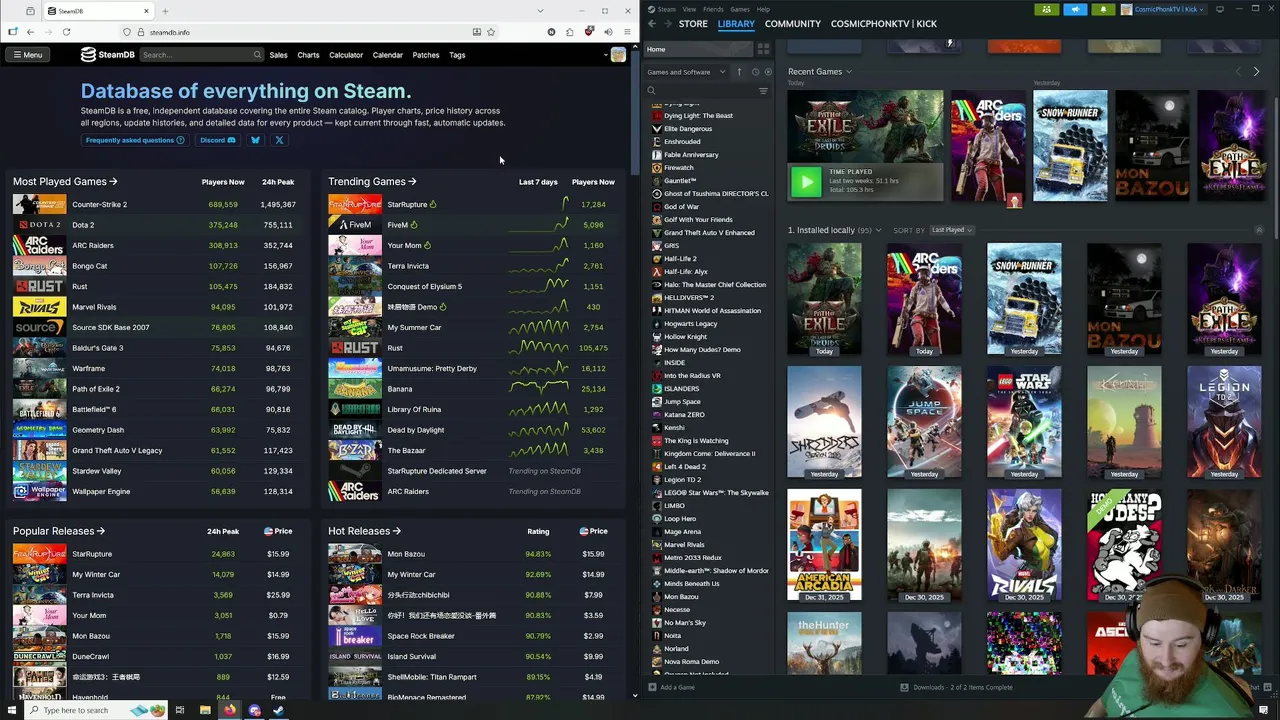1280x720 pixels.
Task: Open the SteamDB Menu button
Action: (28, 55)
